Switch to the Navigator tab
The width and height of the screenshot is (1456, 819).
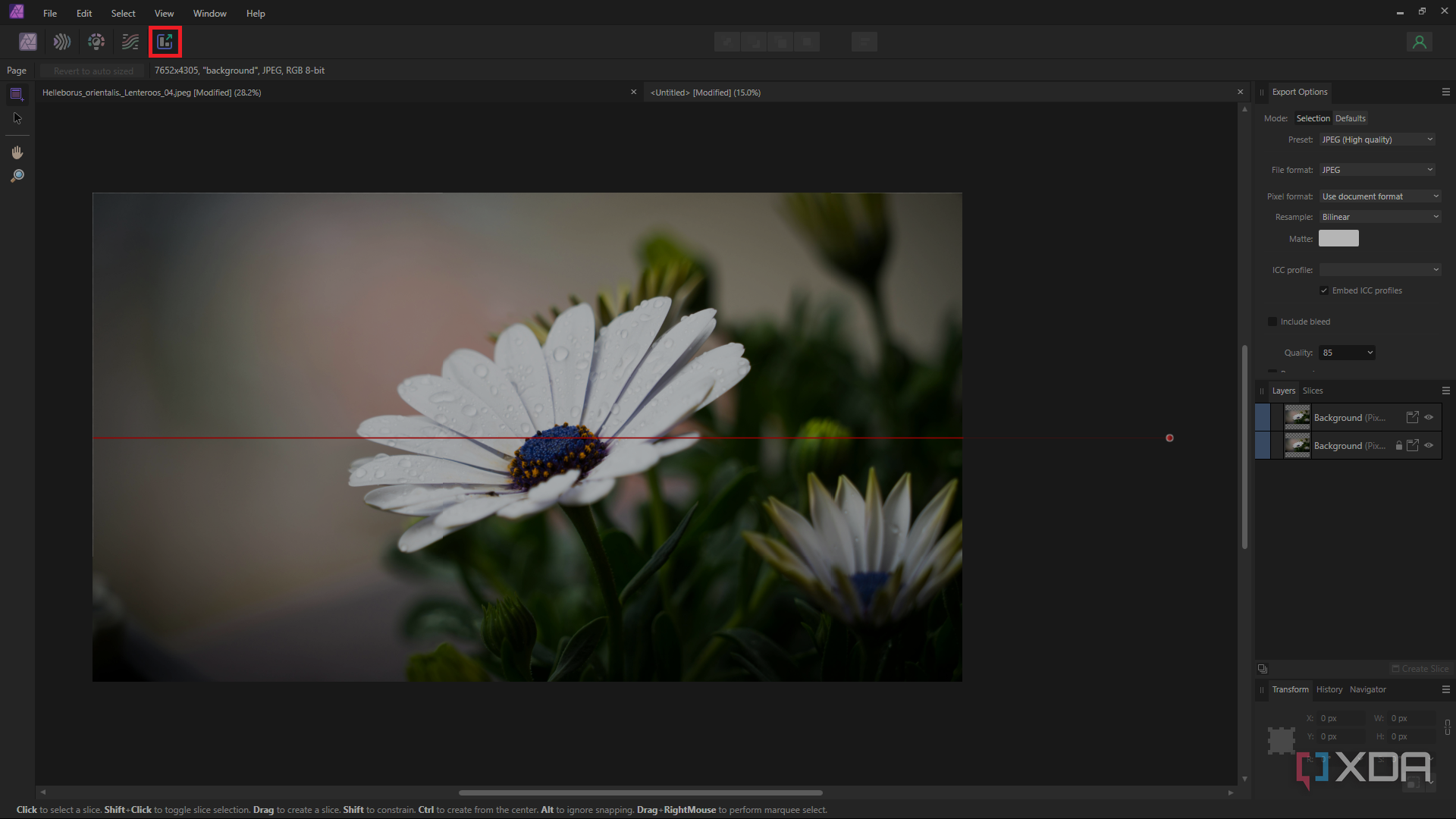(x=1367, y=689)
